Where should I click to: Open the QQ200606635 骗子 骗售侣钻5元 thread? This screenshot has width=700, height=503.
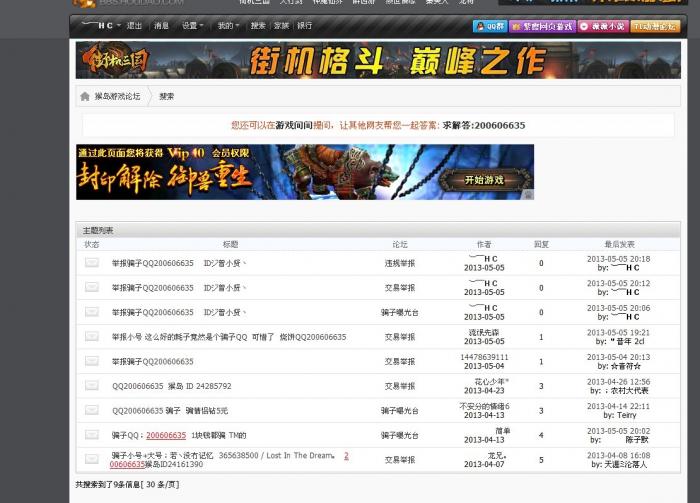pyautogui.click(x=170, y=411)
